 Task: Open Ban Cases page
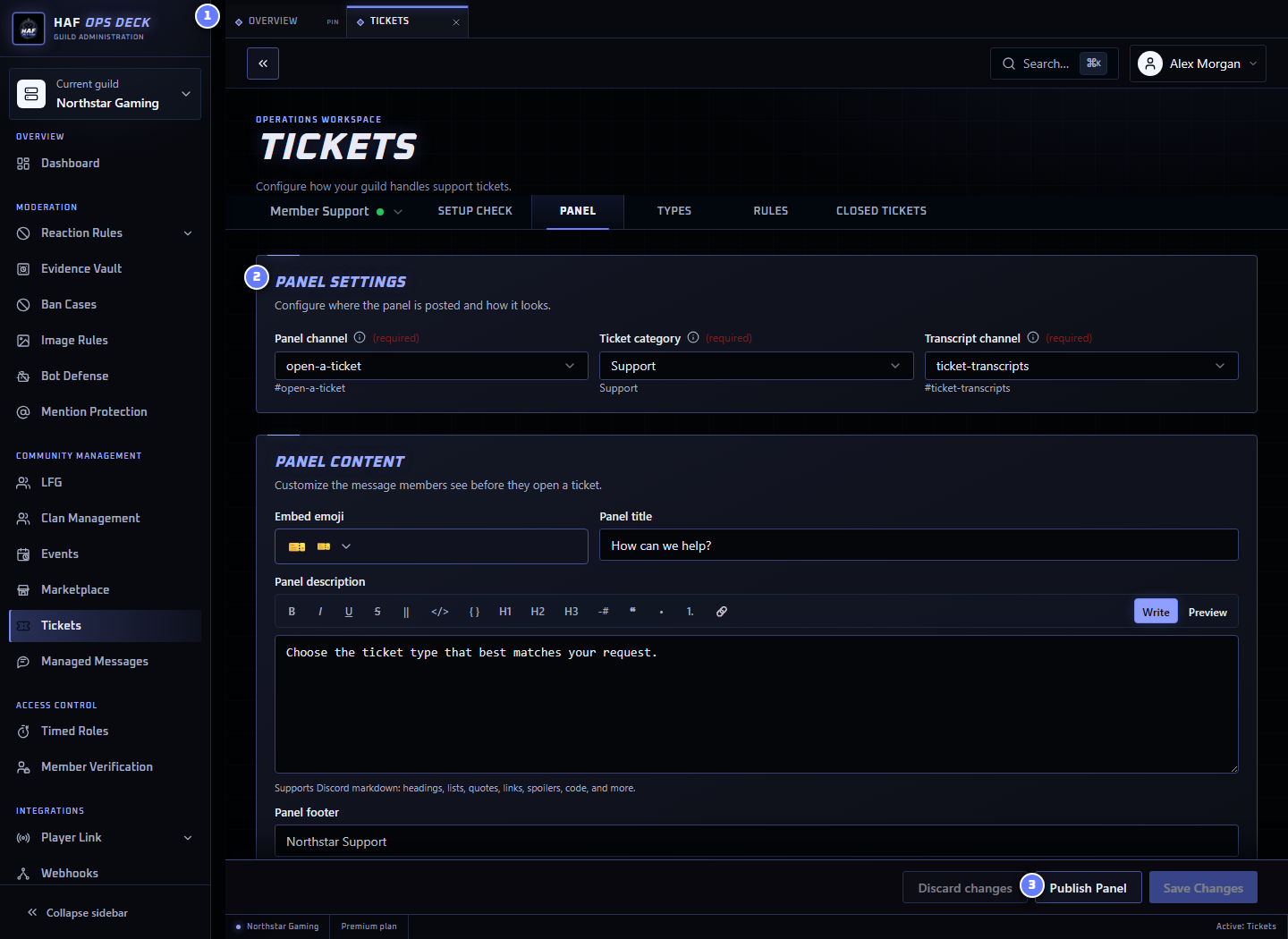(105, 304)
